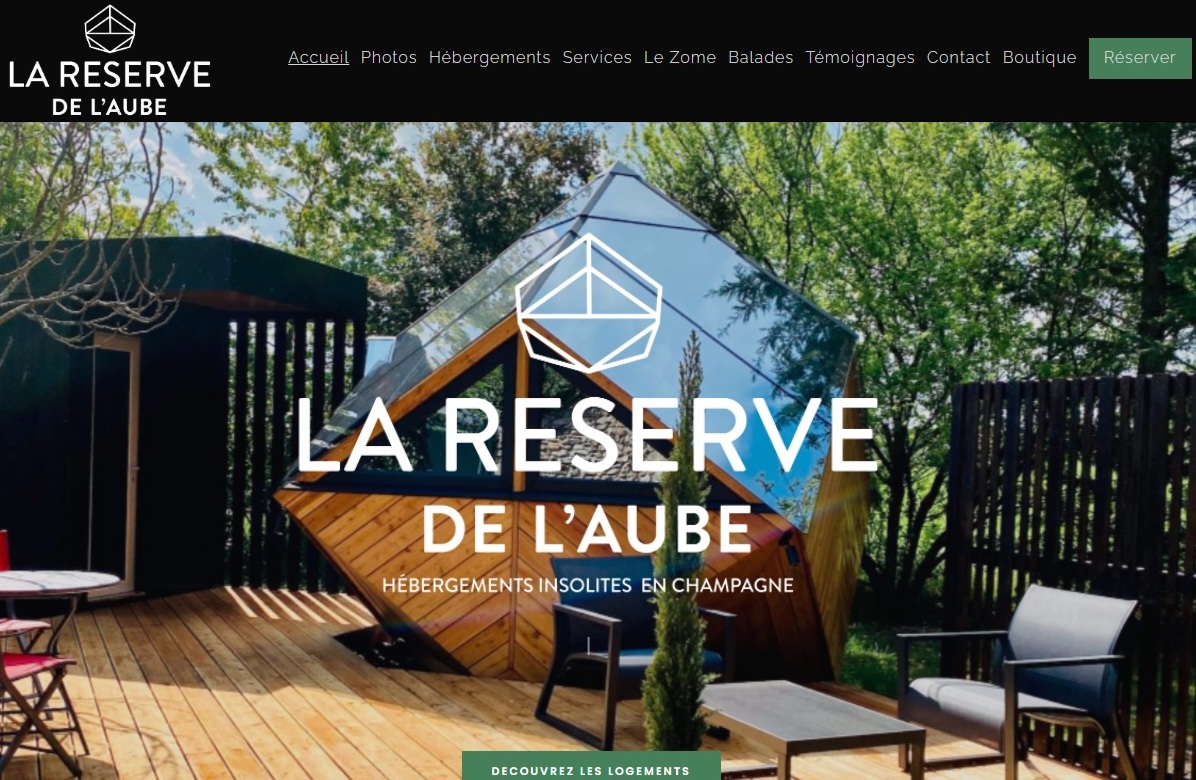Go to the Photos page
The image size is (1196, 780).
(x=388, y=57)
